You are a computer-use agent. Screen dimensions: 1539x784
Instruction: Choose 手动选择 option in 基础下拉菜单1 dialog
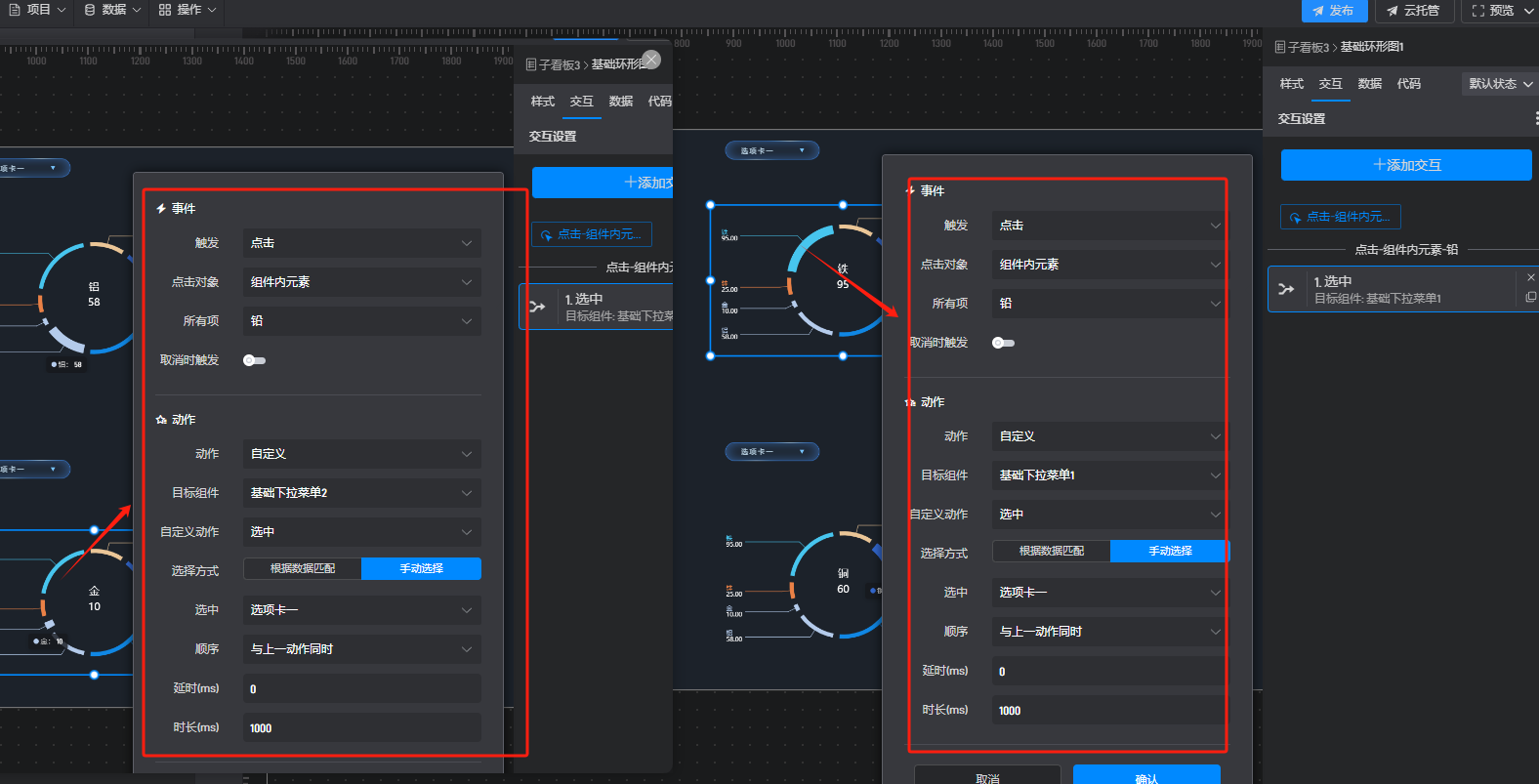point(1170,551)
